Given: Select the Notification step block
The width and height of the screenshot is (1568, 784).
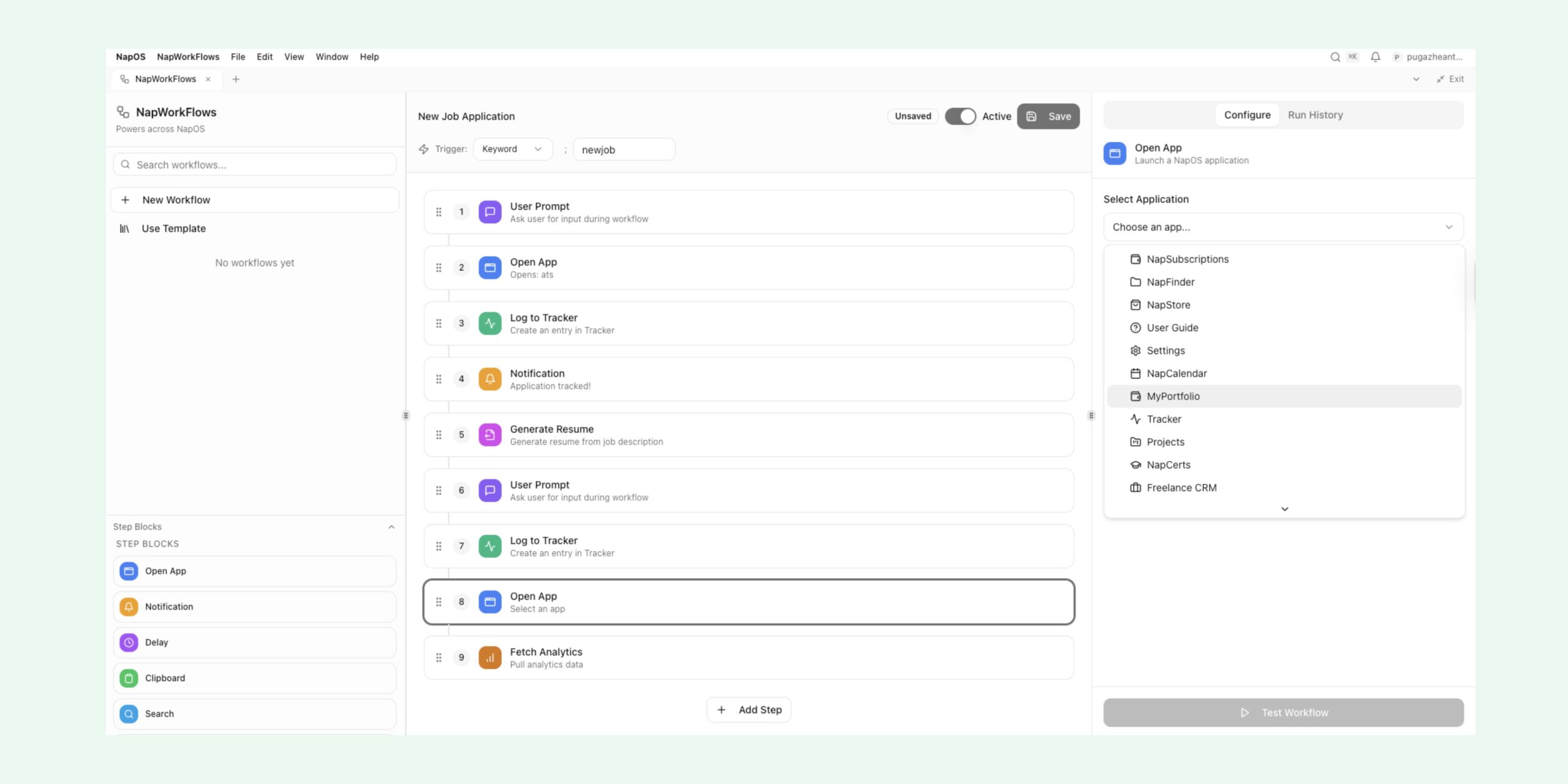Looking at the screenshot, I should (x=254, y=606).
